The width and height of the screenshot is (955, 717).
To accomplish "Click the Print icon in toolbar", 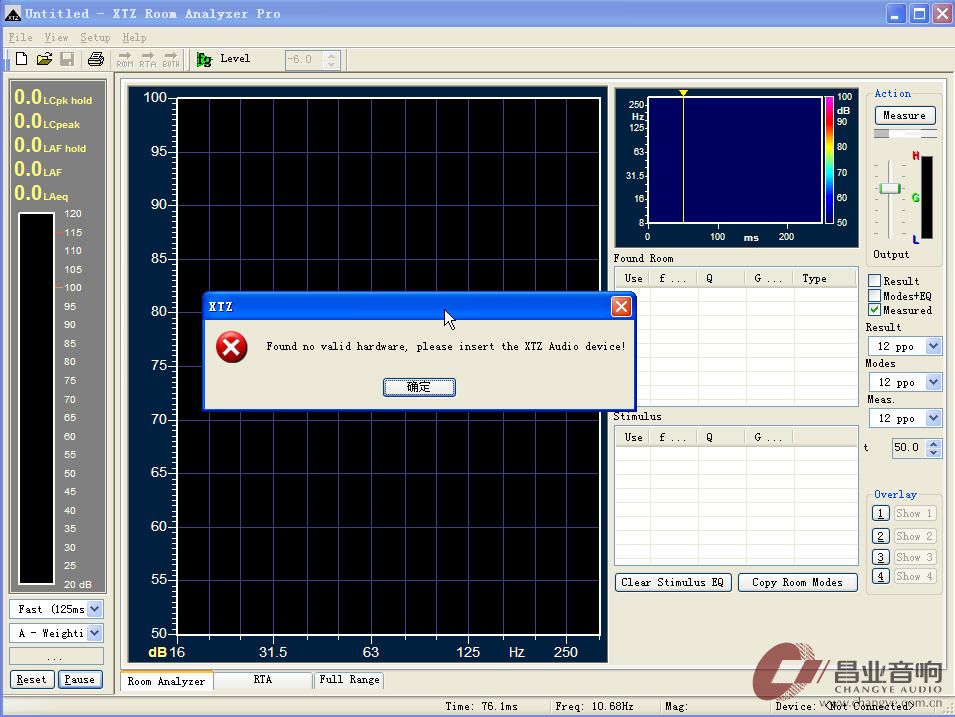I will click(96, 59).
